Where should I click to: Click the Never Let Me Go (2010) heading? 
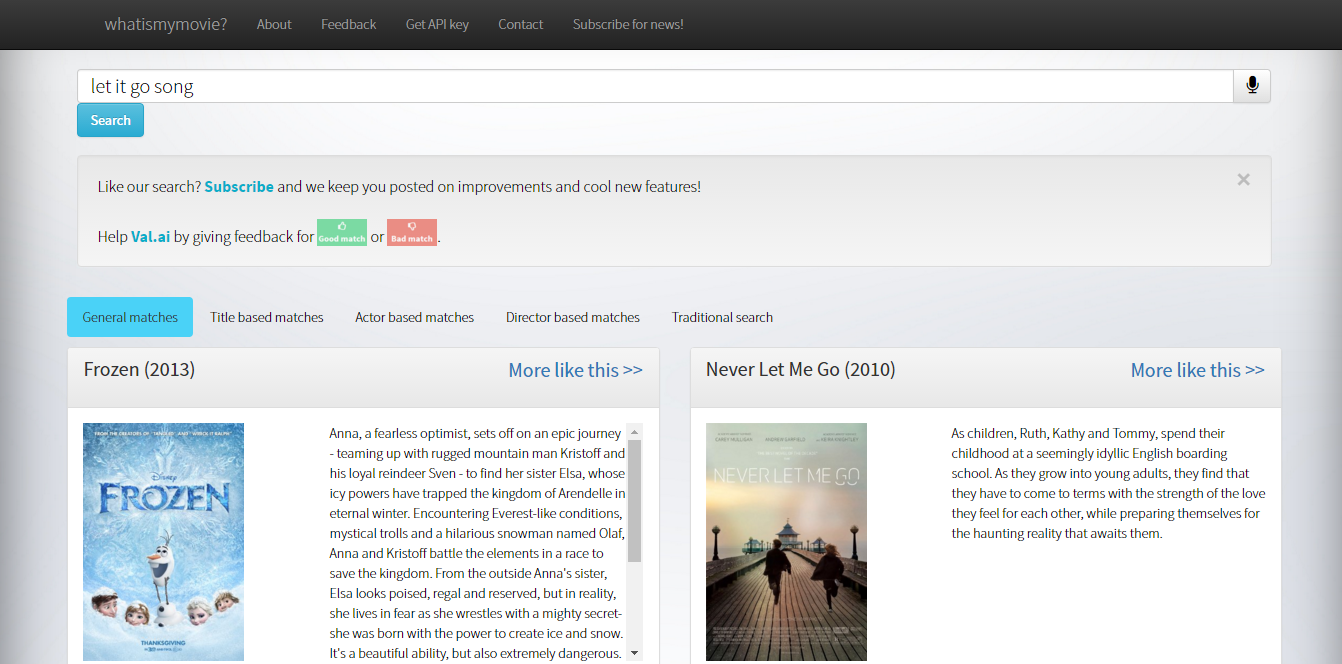[801, 370]
